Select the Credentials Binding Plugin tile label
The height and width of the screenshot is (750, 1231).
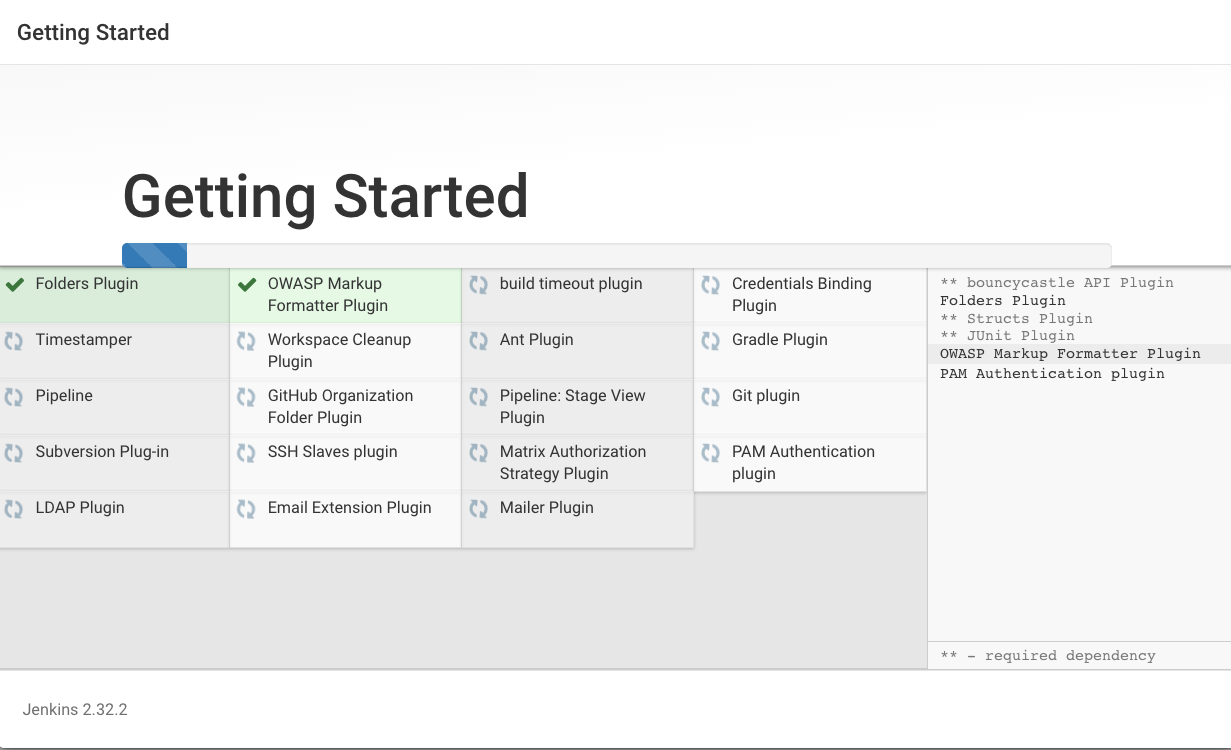pos(802,295)
